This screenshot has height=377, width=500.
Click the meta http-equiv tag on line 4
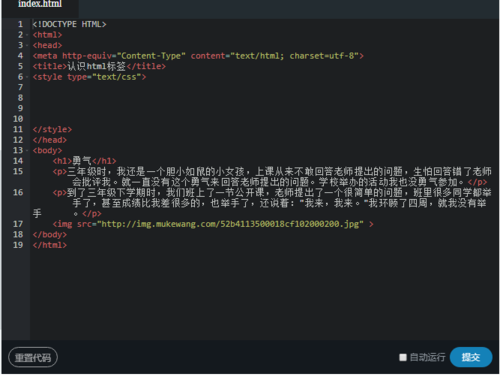coord(198,56)
